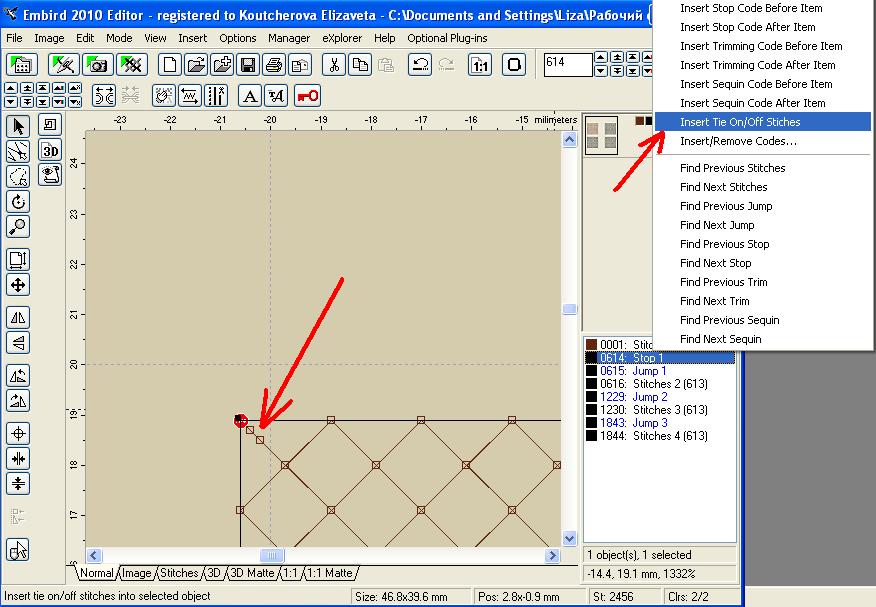Click the red key icon
Screen dimensions: 876x607
(x=308, y=95)
